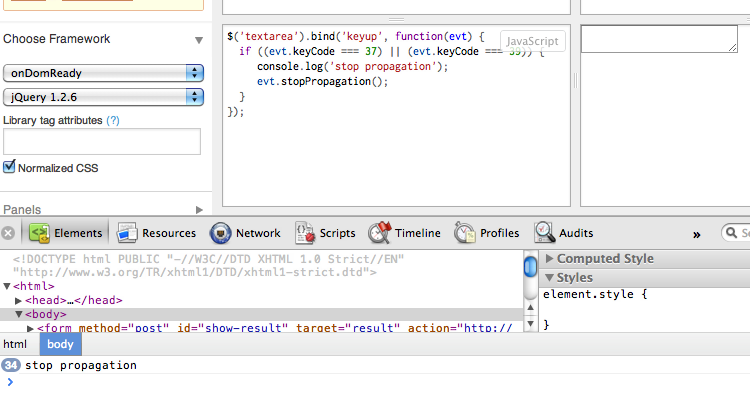Click the elements scrollbar up arrow
Viewport: 750px width, 410px height.
(530, 308)
